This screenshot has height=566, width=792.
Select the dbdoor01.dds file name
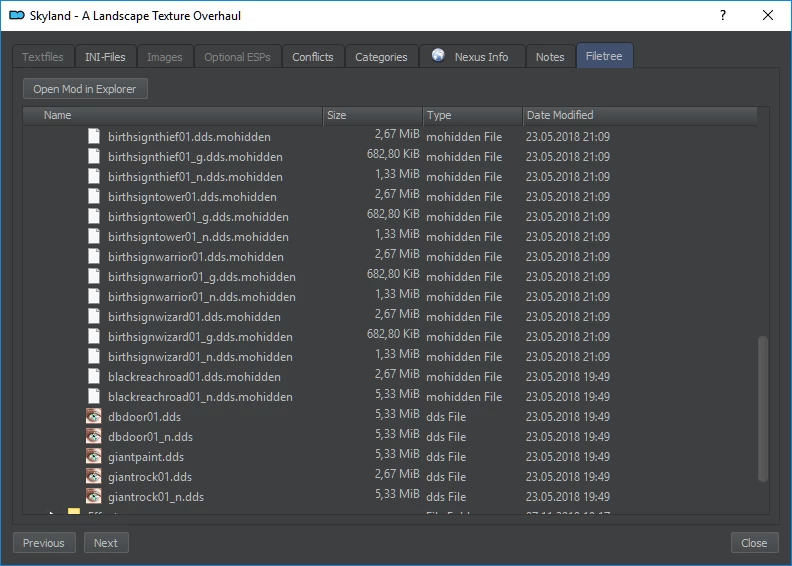[x=144, y=417]
